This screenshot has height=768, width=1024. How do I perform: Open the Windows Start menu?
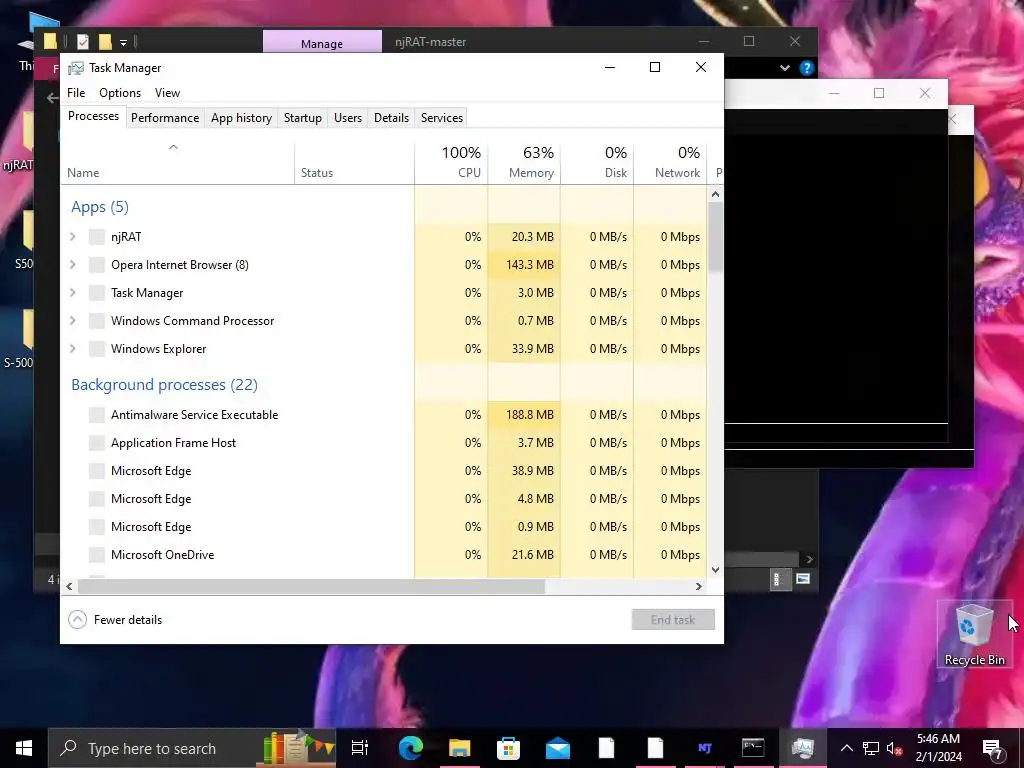coord(24,748)
